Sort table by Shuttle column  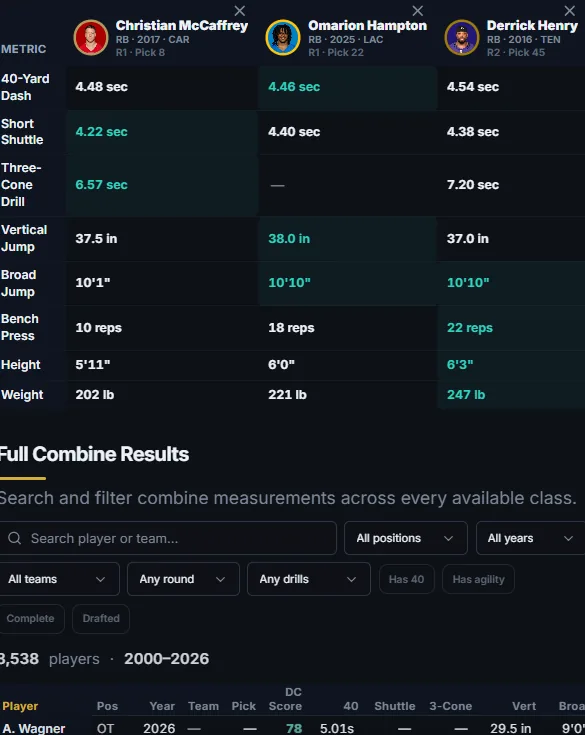pos(395,706)
